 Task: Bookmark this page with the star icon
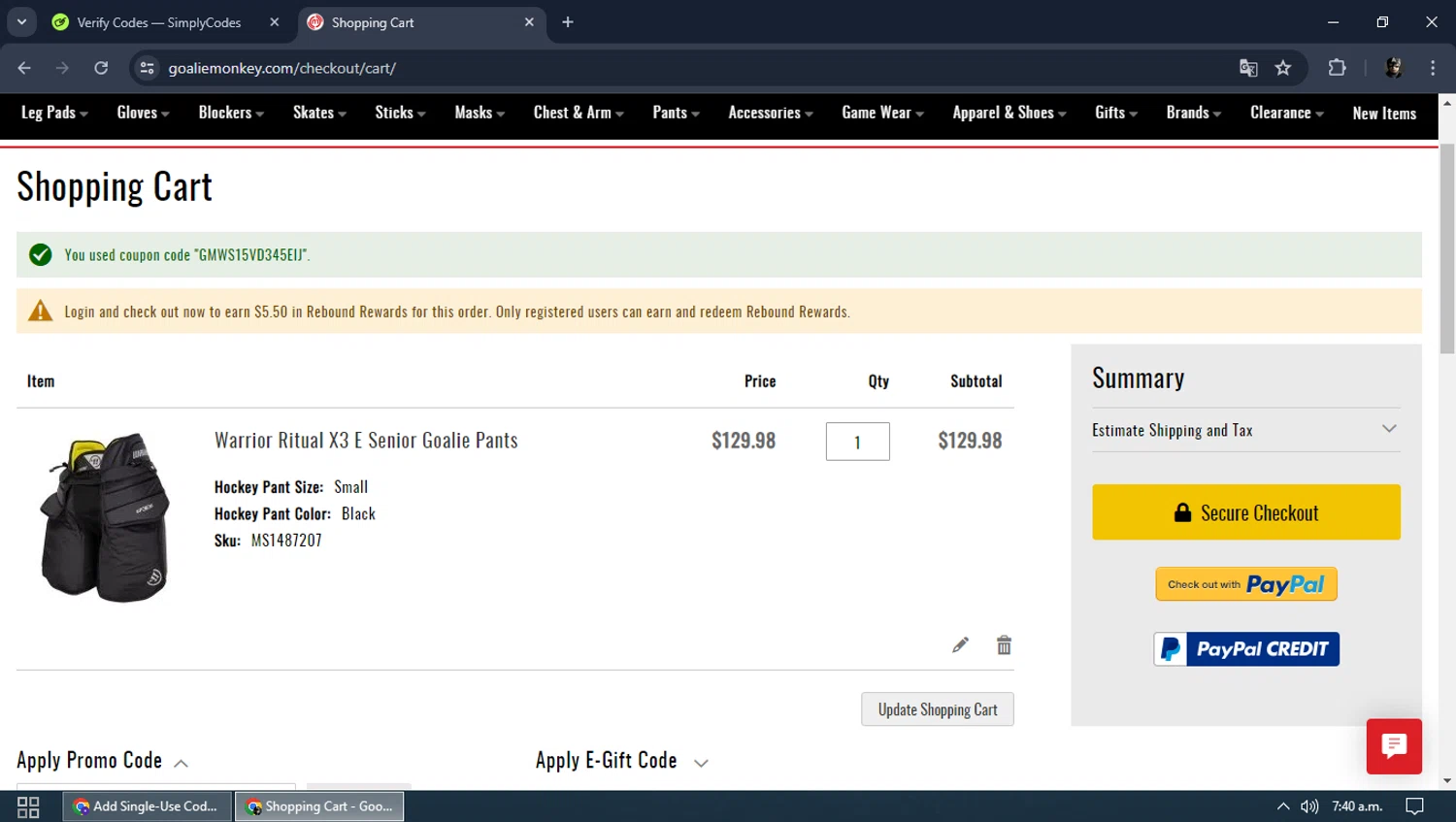1283,68
